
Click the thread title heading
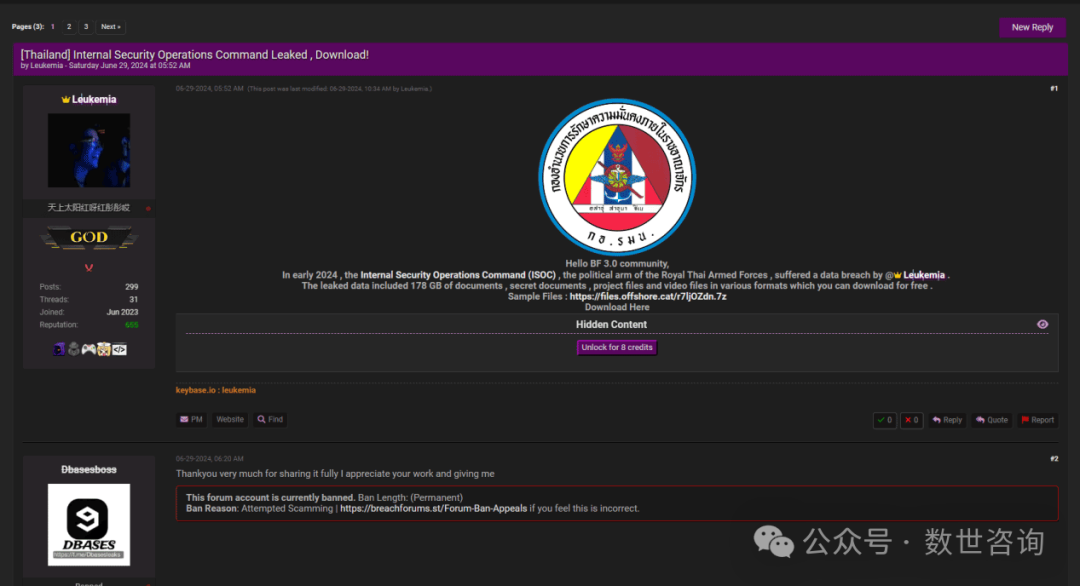tap(195, 55)
